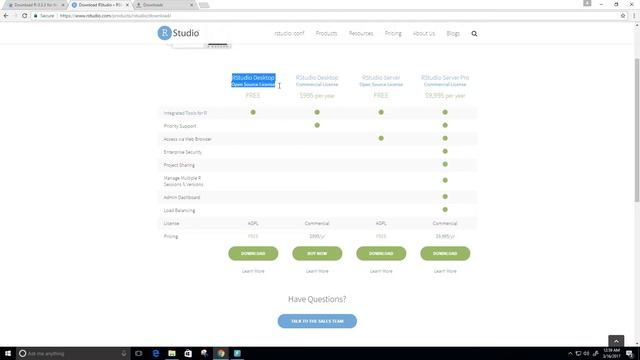Open the Chrome profile icon in the title bar
Image resolution: width=640 pixels, height=360 pixels.
click(587, 4)
